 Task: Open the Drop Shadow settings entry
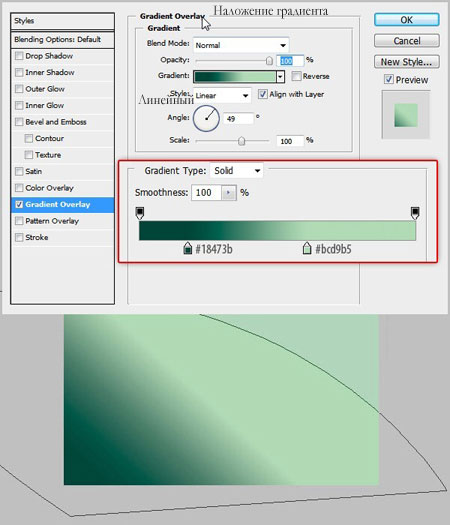(x=49, y=56)
